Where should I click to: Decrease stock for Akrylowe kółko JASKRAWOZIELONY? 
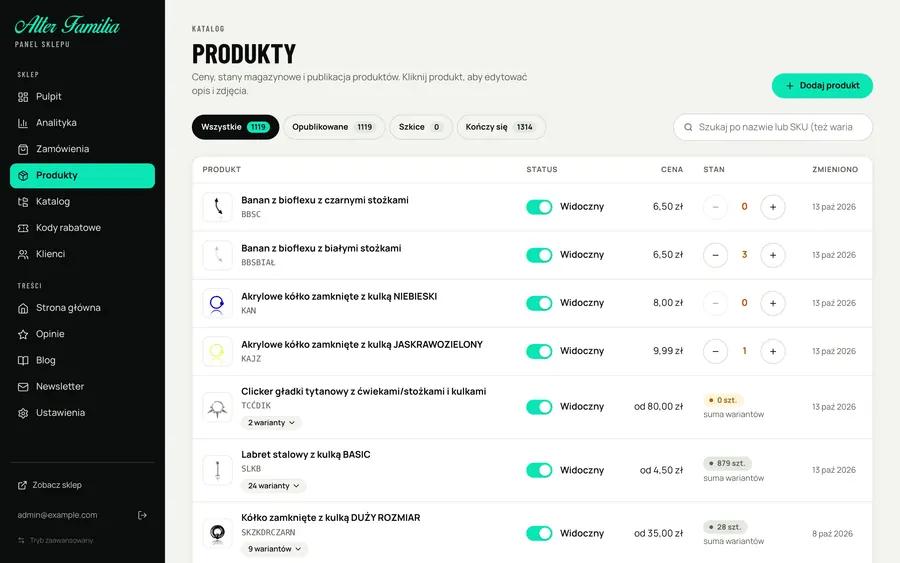(715, 351)
